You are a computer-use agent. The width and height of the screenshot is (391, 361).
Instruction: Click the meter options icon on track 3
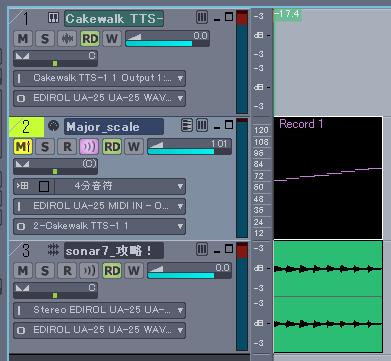click(x=202, y=249)
